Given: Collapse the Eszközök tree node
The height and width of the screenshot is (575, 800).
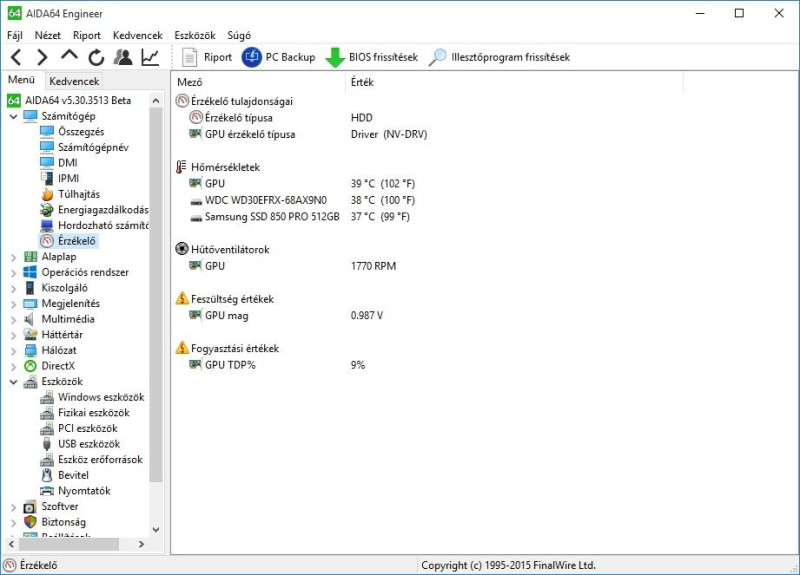Looking at the screenshot, I should [x=14, y=382].
